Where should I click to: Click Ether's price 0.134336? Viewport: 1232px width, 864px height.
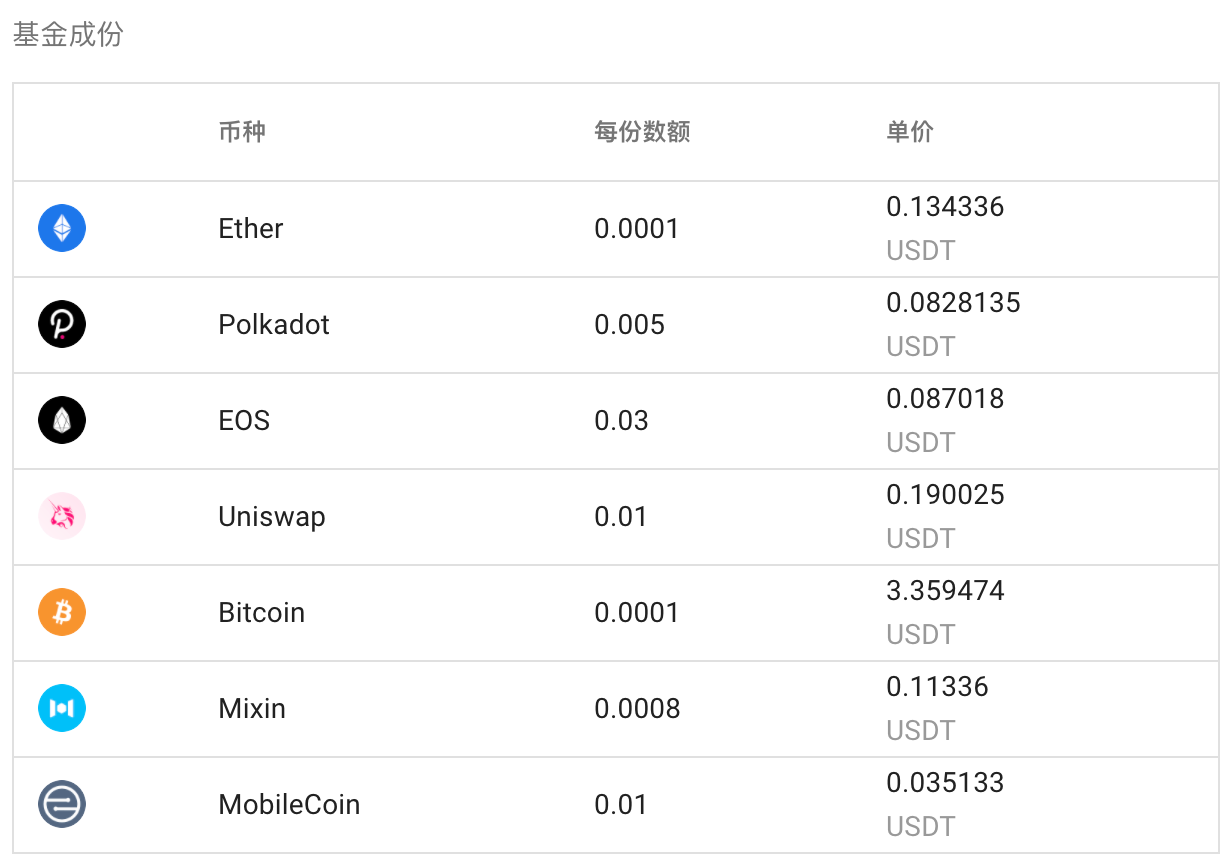click(x=945, y=207)
